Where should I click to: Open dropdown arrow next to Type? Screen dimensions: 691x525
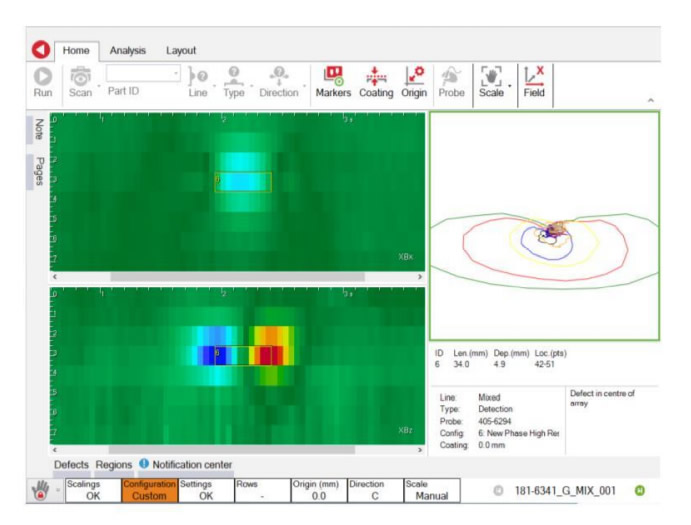coord(252,86)
